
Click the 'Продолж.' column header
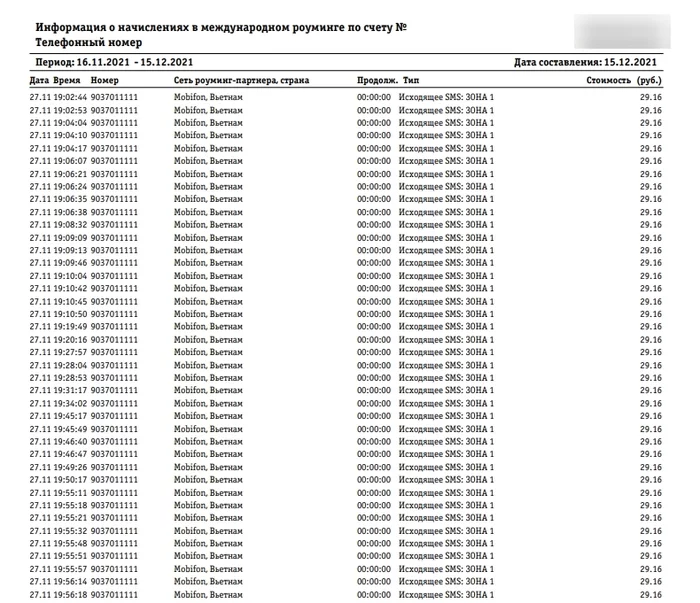[x=377, y=80]
